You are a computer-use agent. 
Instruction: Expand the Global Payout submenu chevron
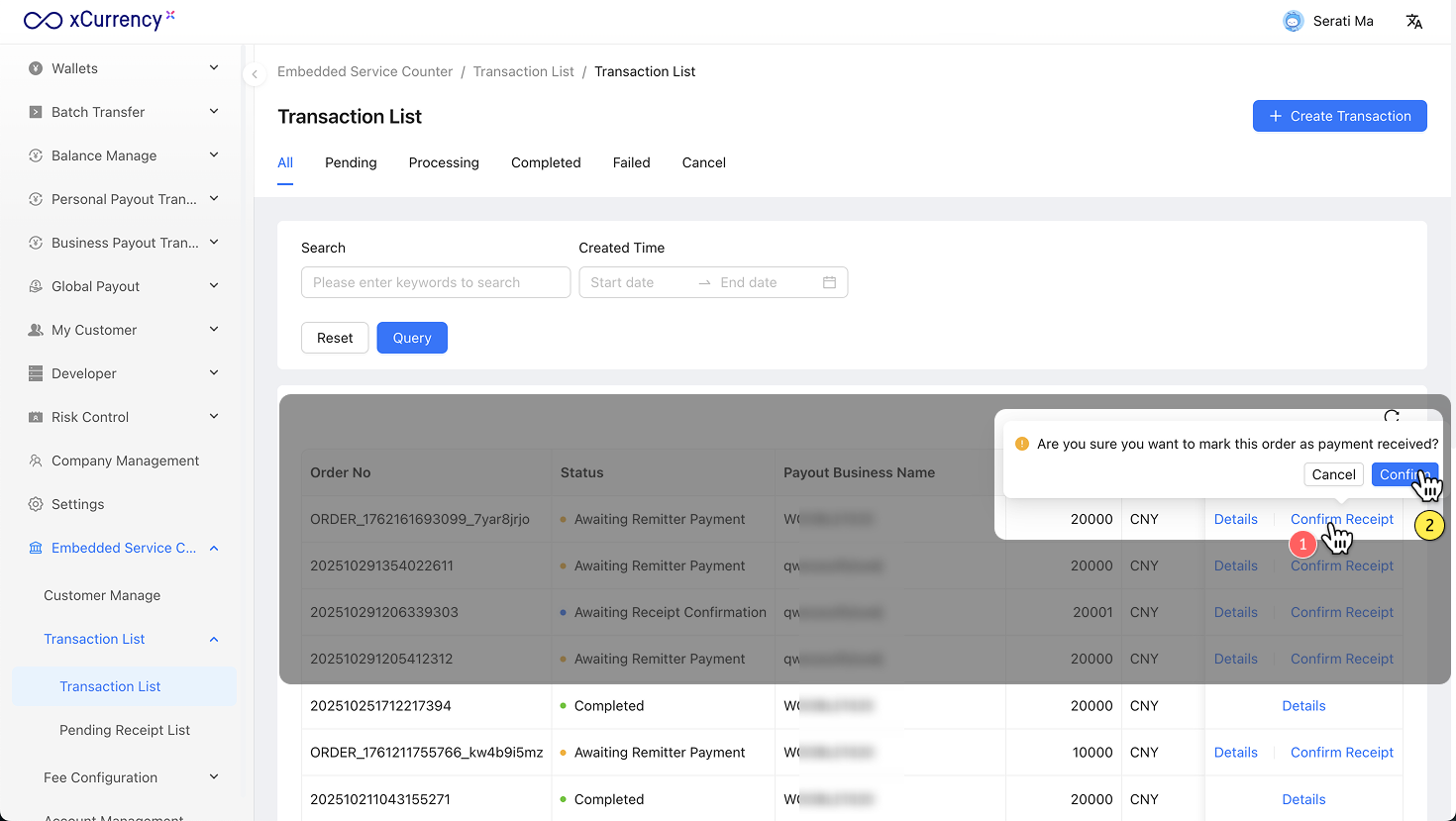[214, 286]
